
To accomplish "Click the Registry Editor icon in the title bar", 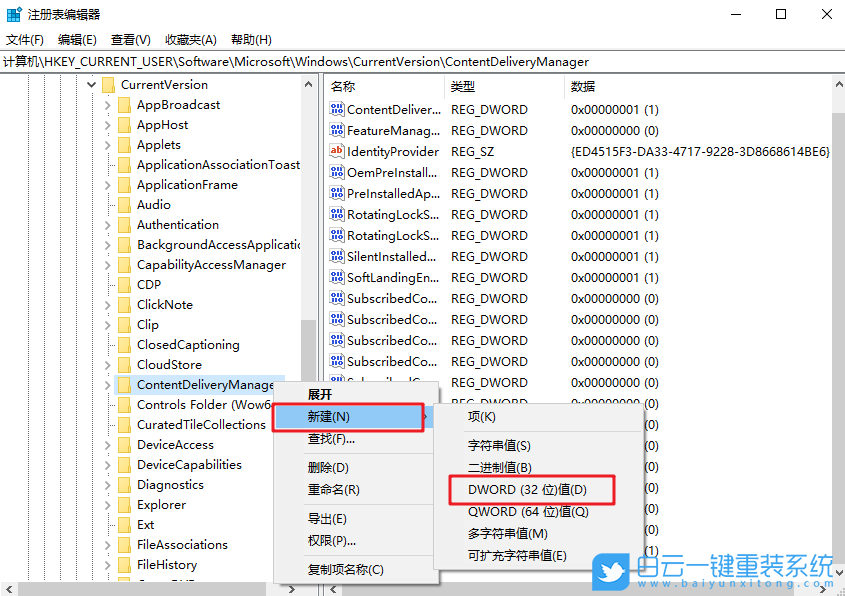I will point(13,14).
